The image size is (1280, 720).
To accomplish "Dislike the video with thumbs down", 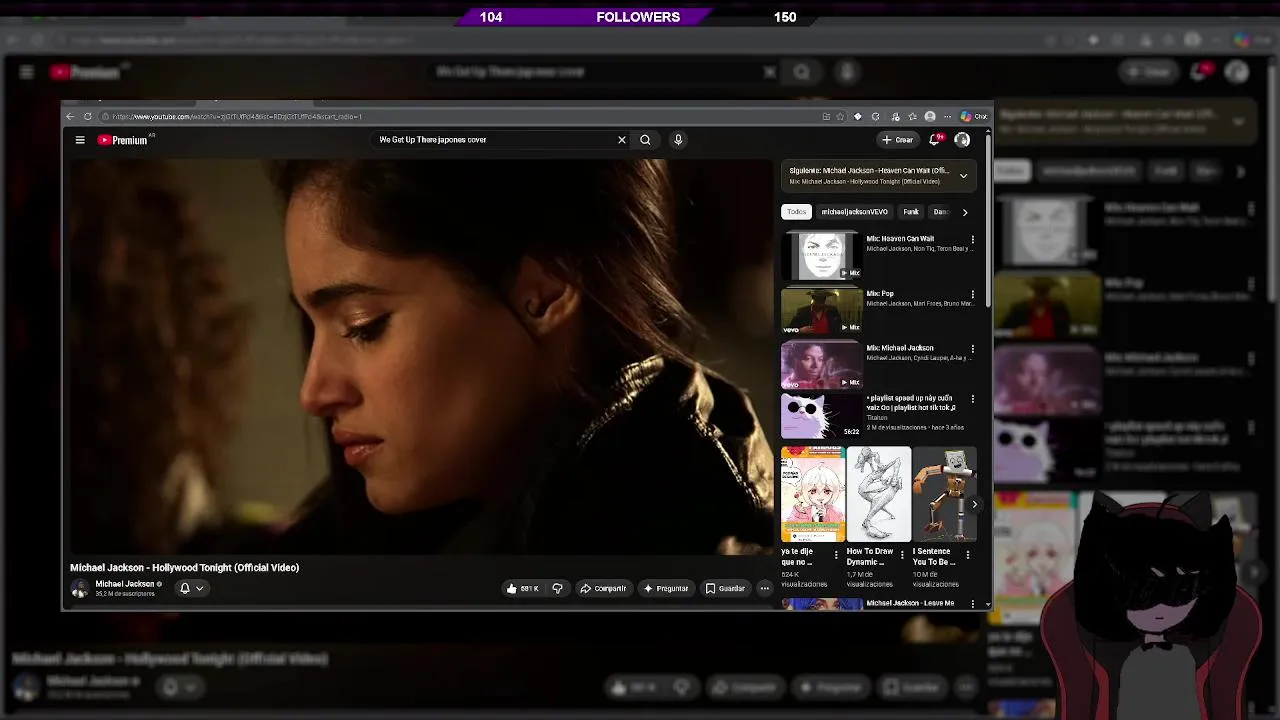I will [x=558, y=588].
